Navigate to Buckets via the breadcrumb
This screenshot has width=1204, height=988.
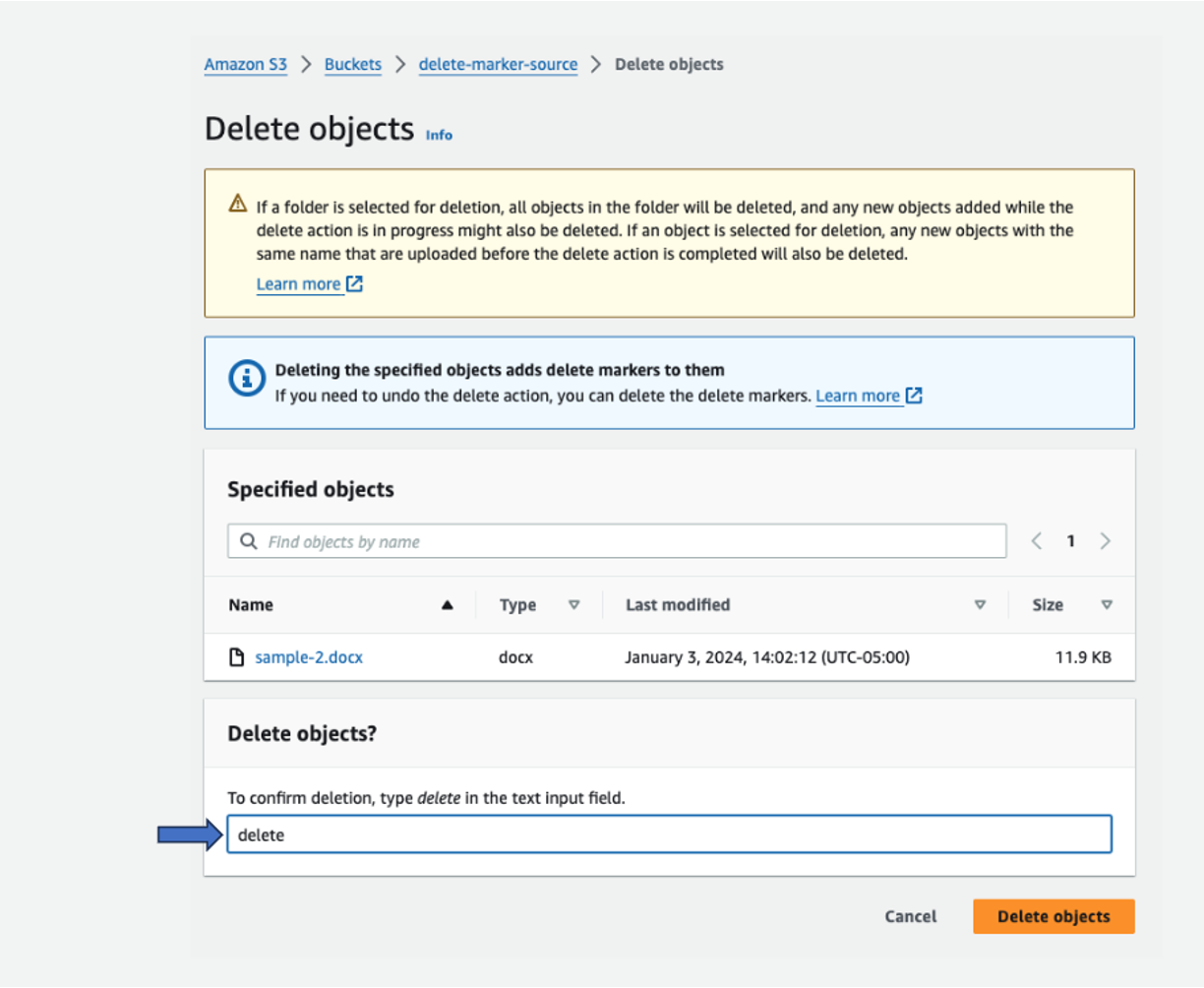click(352, 64)
